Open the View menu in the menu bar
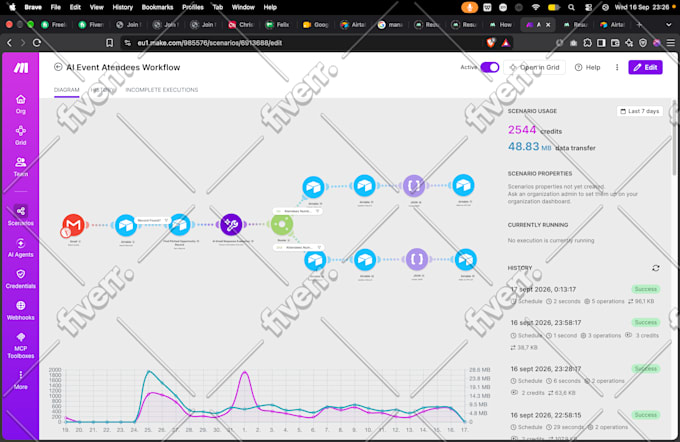 pyautogui.click(x=96, y=7)
